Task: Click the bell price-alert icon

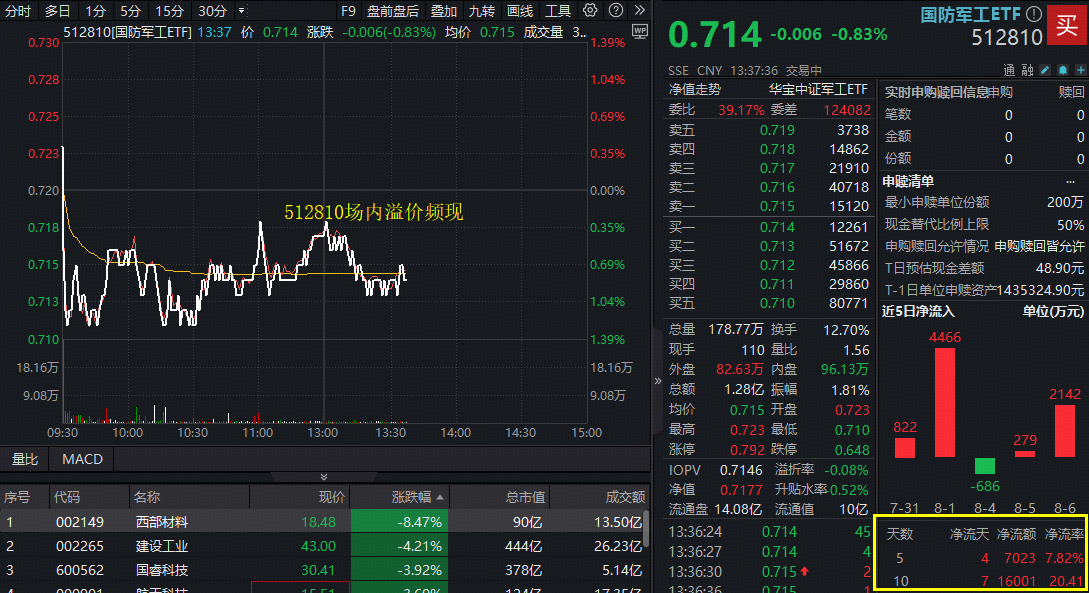Action: coord(1064,69)
